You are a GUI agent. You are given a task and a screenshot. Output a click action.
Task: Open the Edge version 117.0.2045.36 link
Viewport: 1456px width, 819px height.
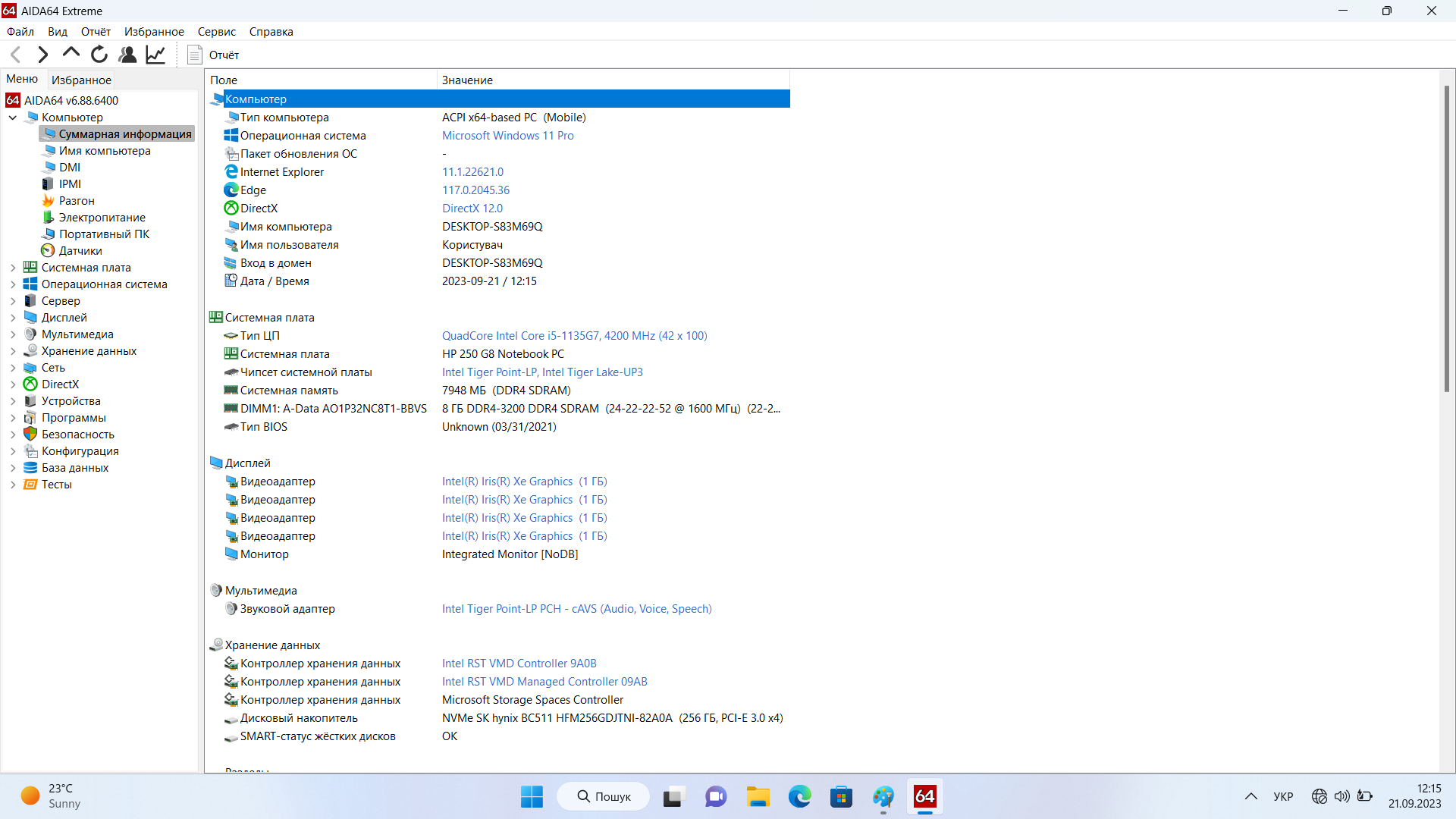[475, 190]
